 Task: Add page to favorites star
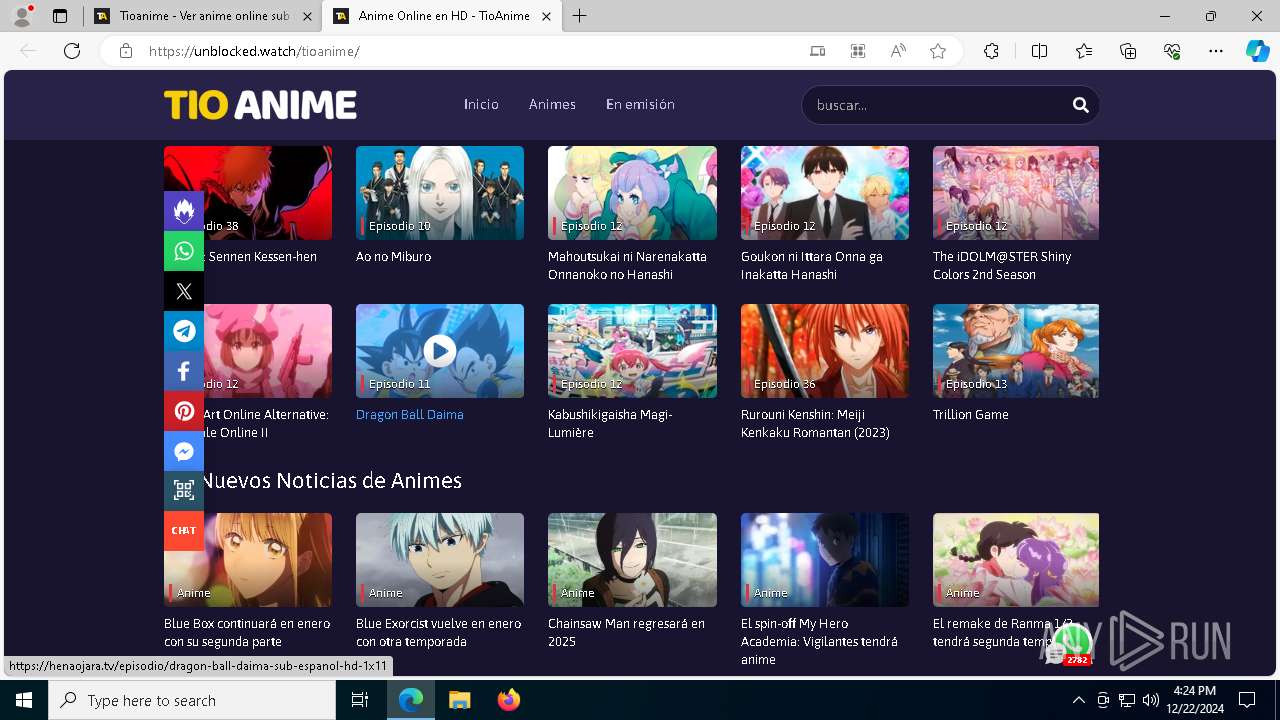click(938, 51)
